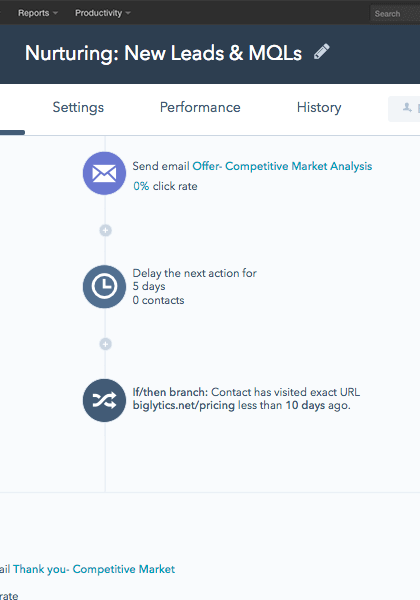The width and height of the screenshot is (420, 600).
Task: Switch to the Settings tab
Action: [x=78, y=108]
